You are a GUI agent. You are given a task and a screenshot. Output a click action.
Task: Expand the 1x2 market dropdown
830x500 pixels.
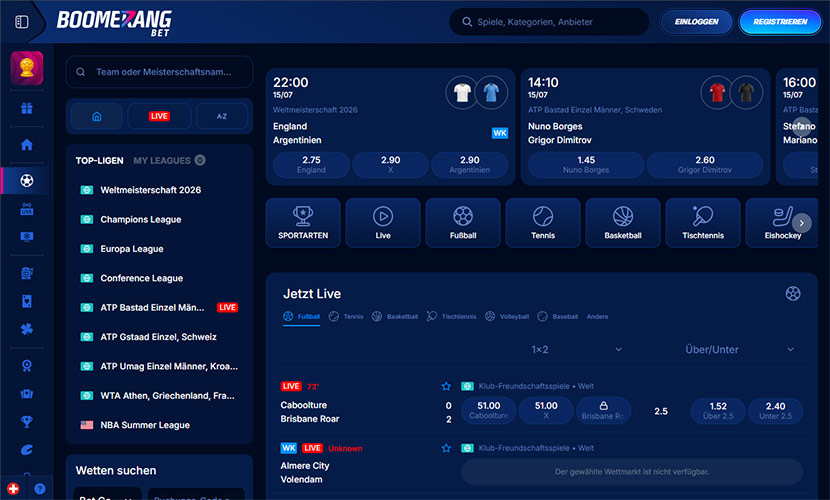click(x=576, y=349)
